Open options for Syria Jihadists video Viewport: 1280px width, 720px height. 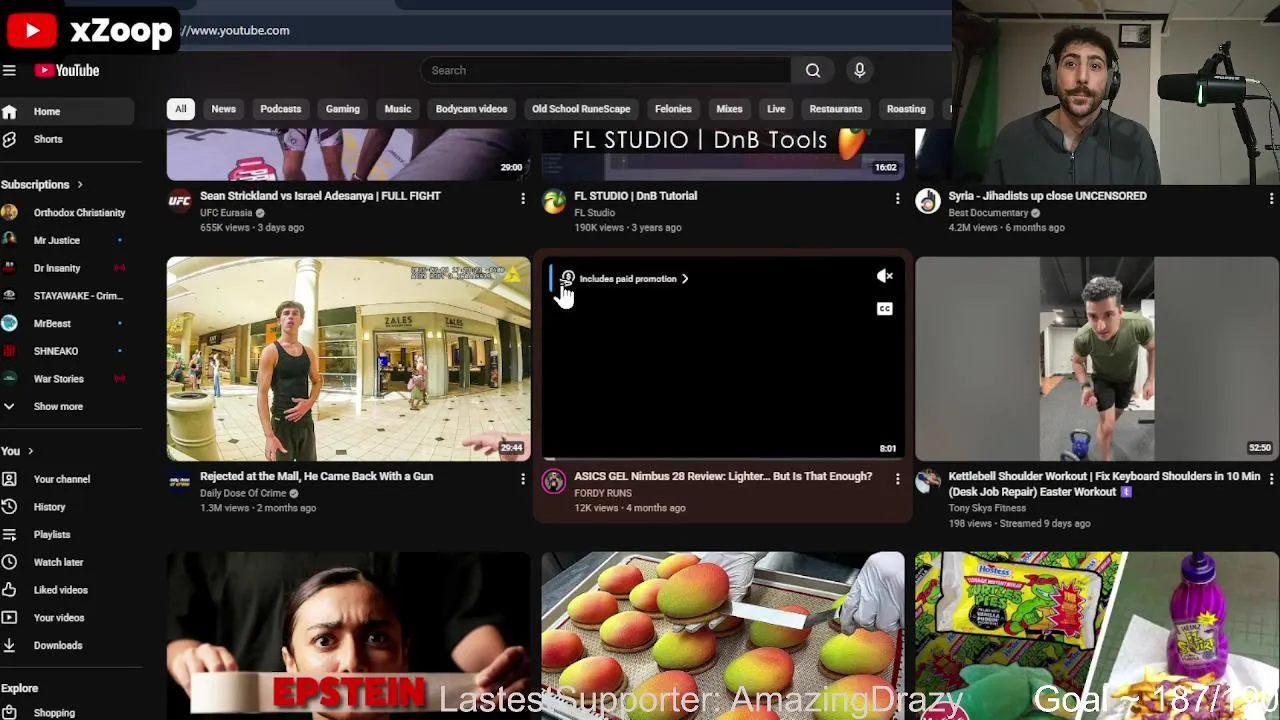pos(1271,199)
